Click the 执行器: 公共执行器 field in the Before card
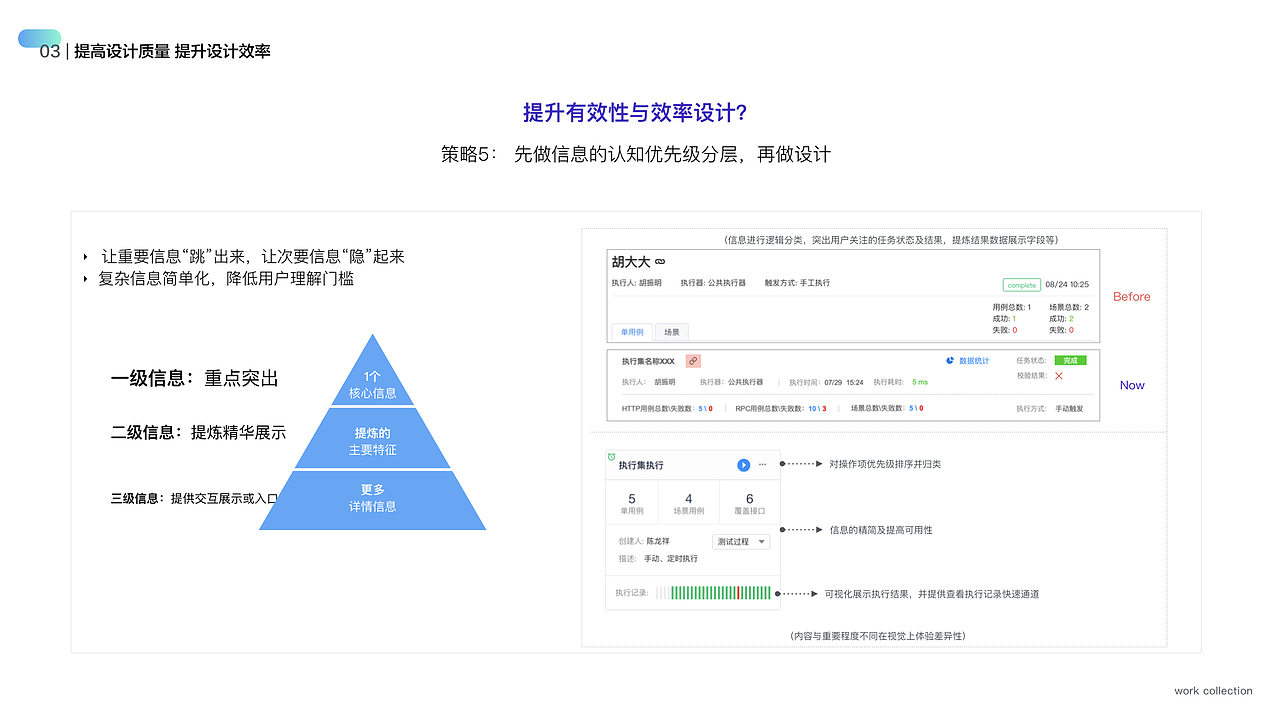Screen dimensions: 1280x720 click(713, 283)
